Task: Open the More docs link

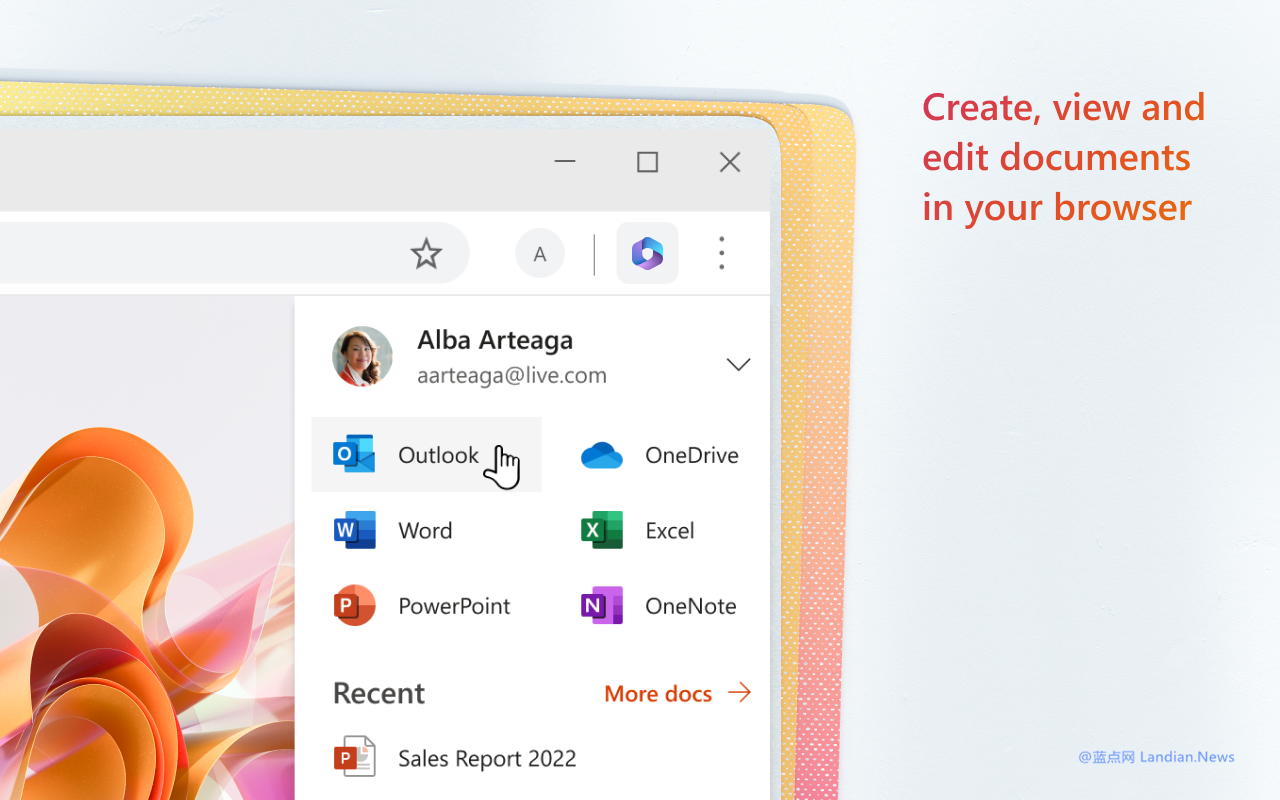Action: (x=658, y=693)
